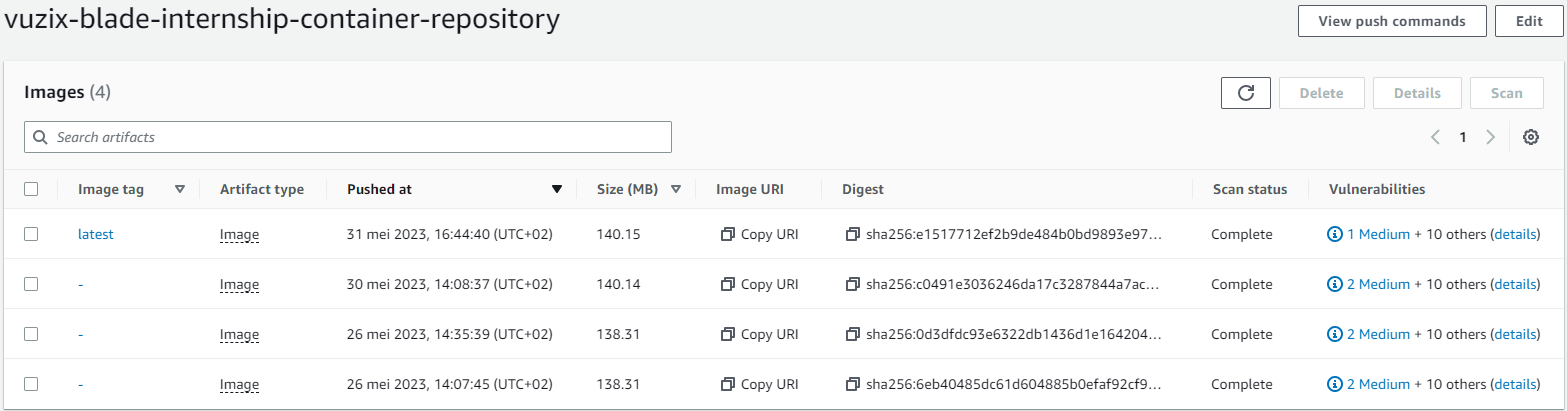The width and height of the screenshot is (1567, 411).
Task: Click the Digest column header
Action: pos(863,189)
